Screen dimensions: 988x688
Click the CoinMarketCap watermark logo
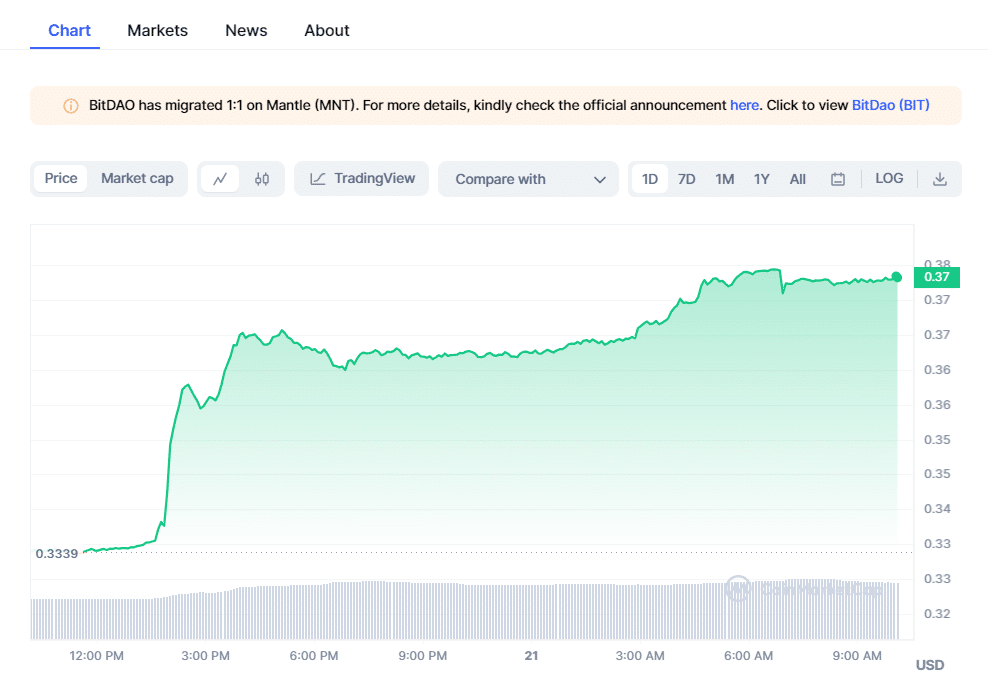pyautogui.click(x=738, y=588)
